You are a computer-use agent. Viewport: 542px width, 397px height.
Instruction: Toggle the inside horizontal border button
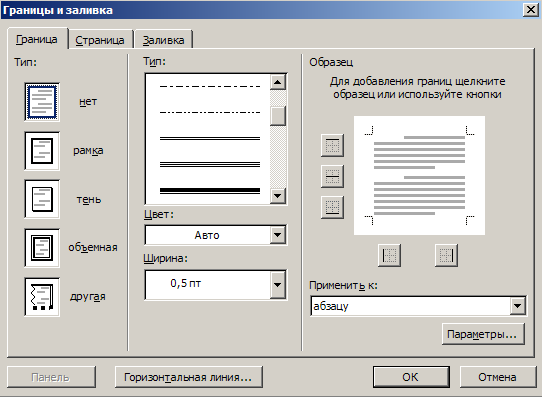(x=332, y=176)
